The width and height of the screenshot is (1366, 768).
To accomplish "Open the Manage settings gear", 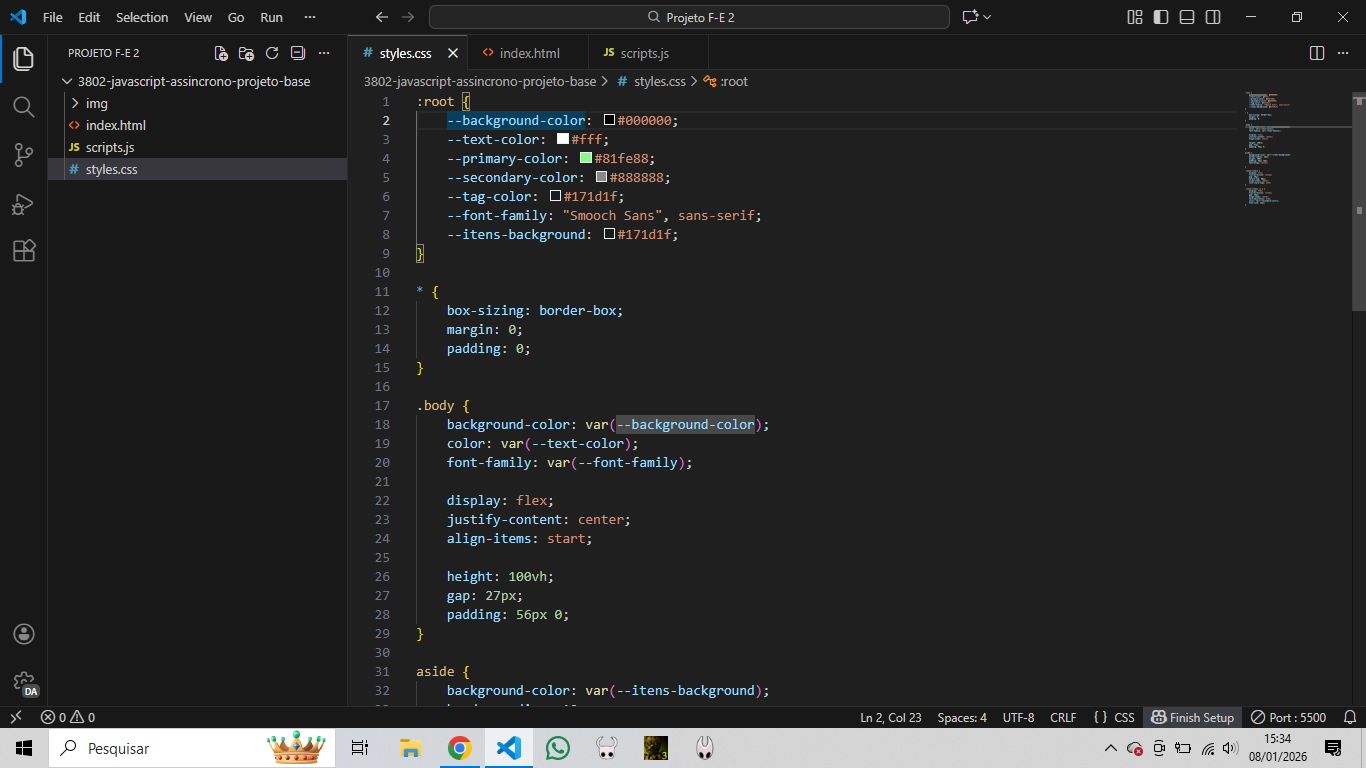I will pyautogui.click(x=24, y=682).
